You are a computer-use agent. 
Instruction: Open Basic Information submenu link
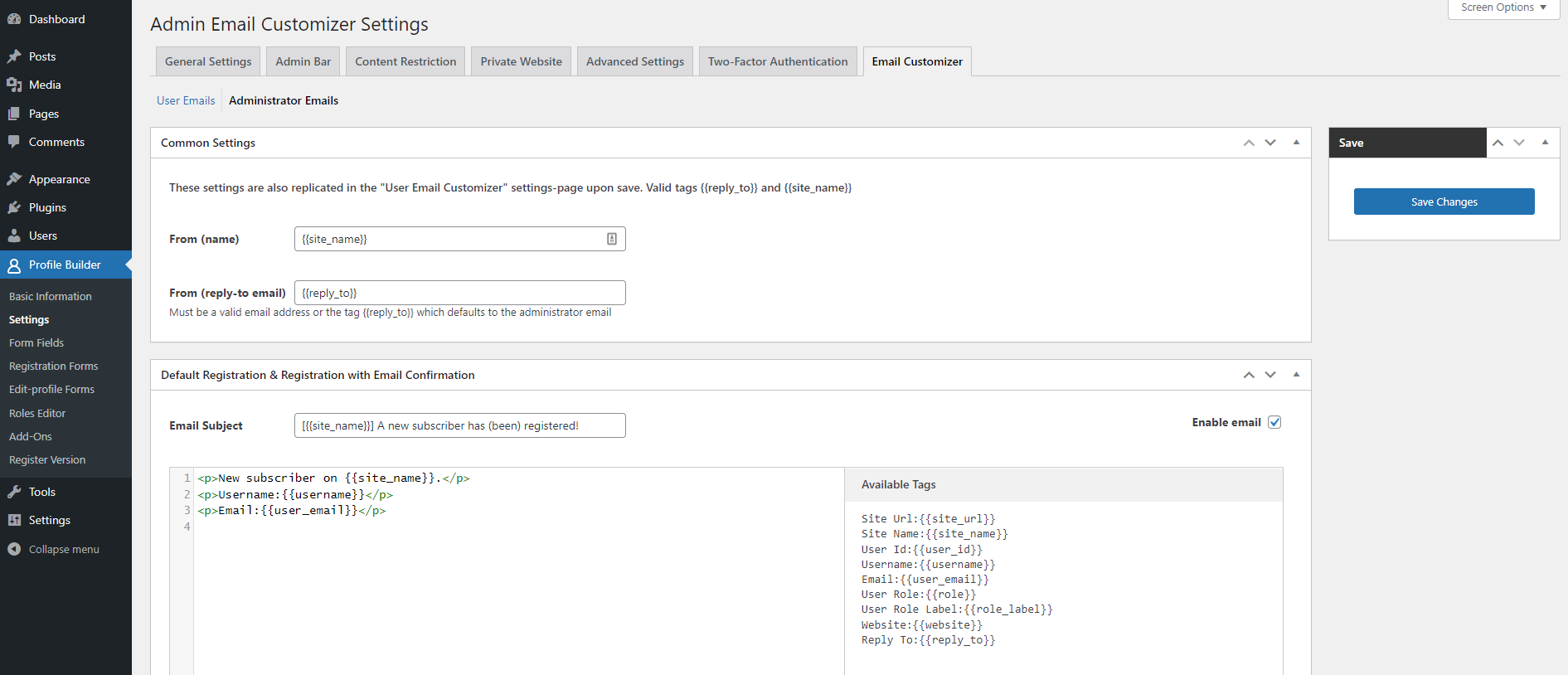[x=51, y=296]
